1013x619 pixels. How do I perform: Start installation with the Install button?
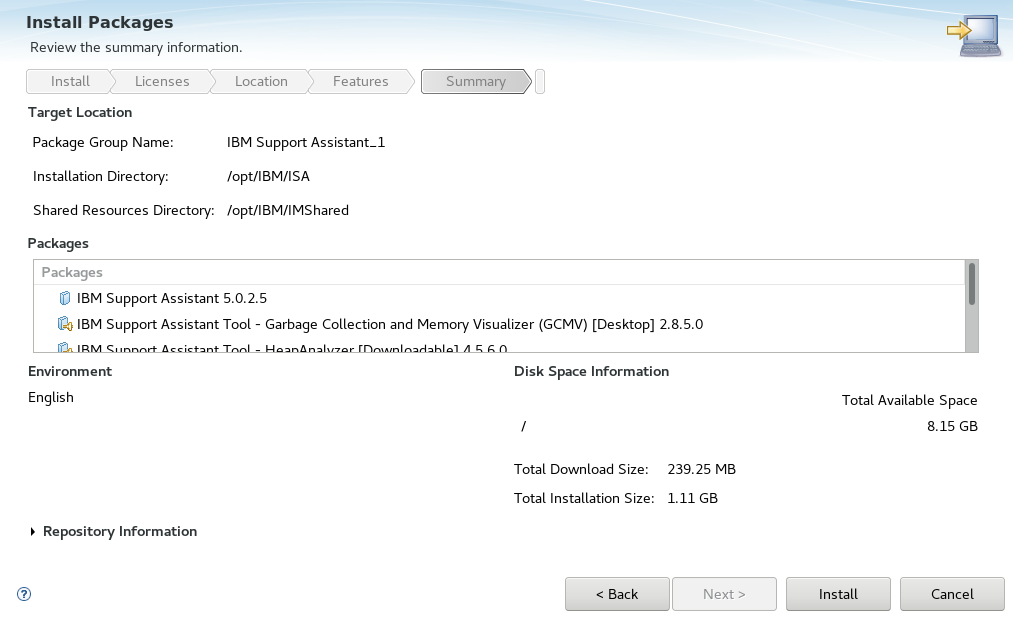coord(838,594)
